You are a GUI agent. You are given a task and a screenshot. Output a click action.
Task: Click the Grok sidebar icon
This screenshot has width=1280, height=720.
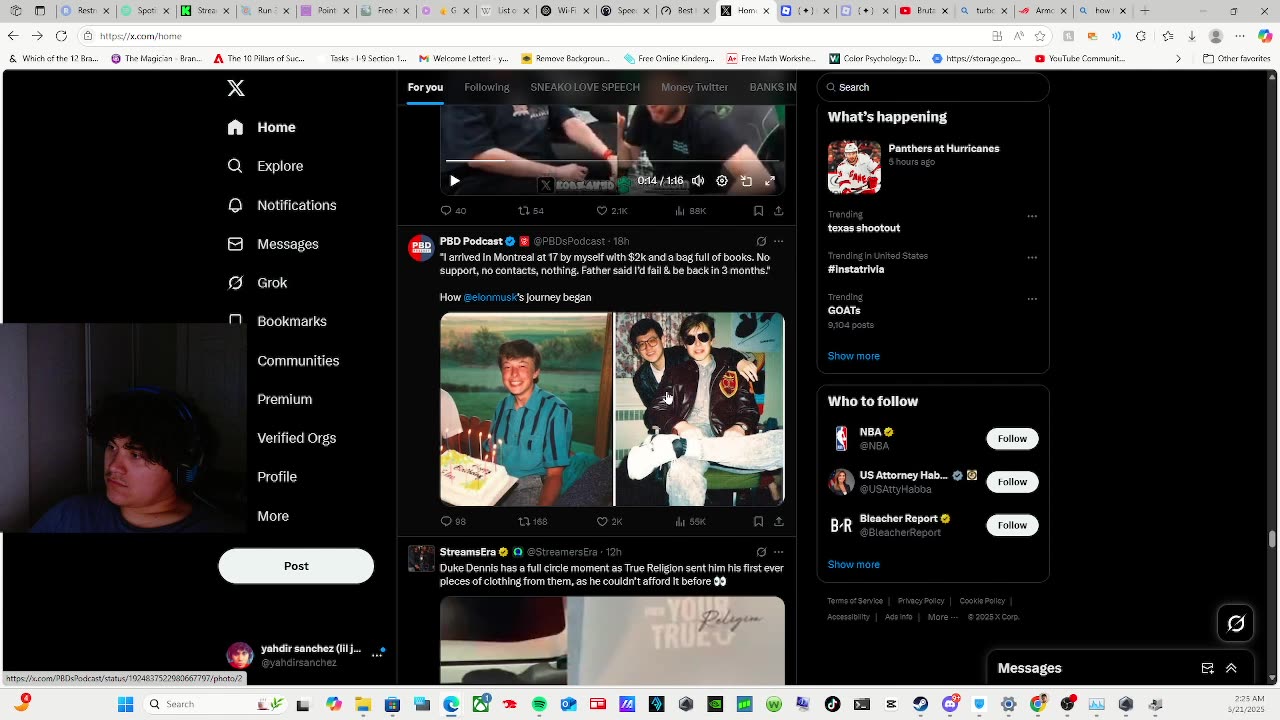point(235,283)
